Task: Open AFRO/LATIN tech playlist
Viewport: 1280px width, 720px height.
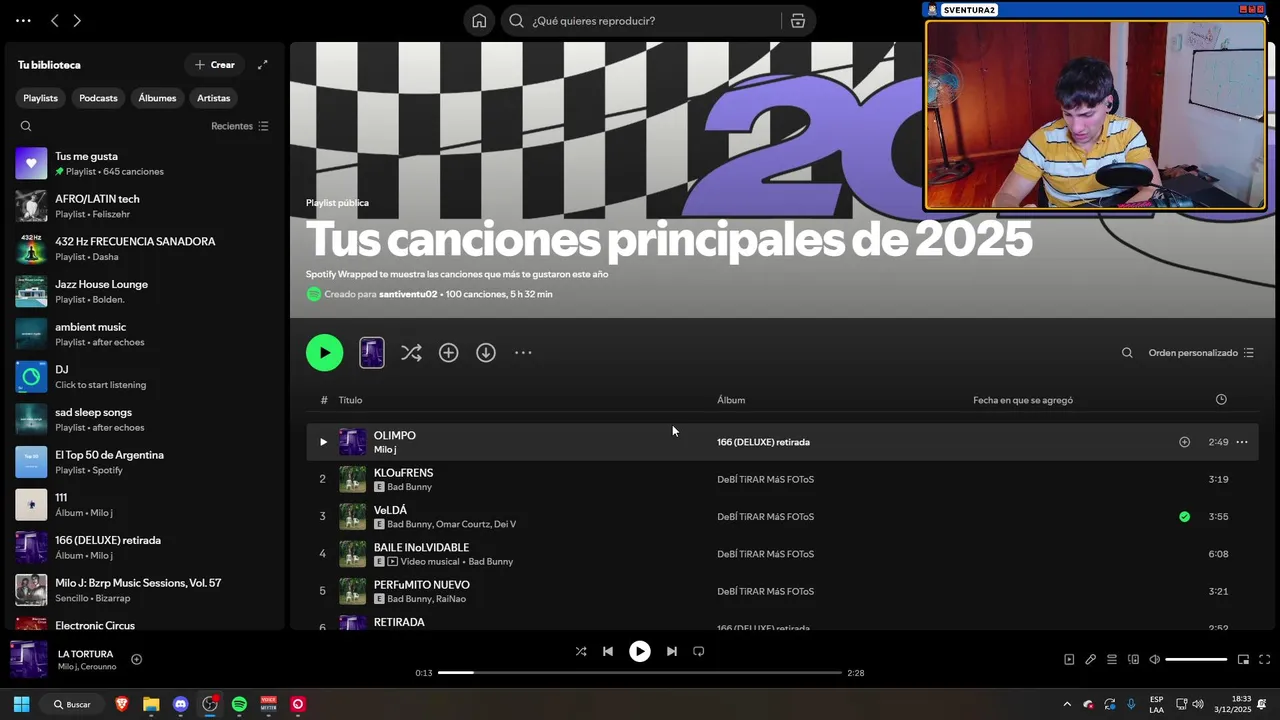Action: (145, 206)
